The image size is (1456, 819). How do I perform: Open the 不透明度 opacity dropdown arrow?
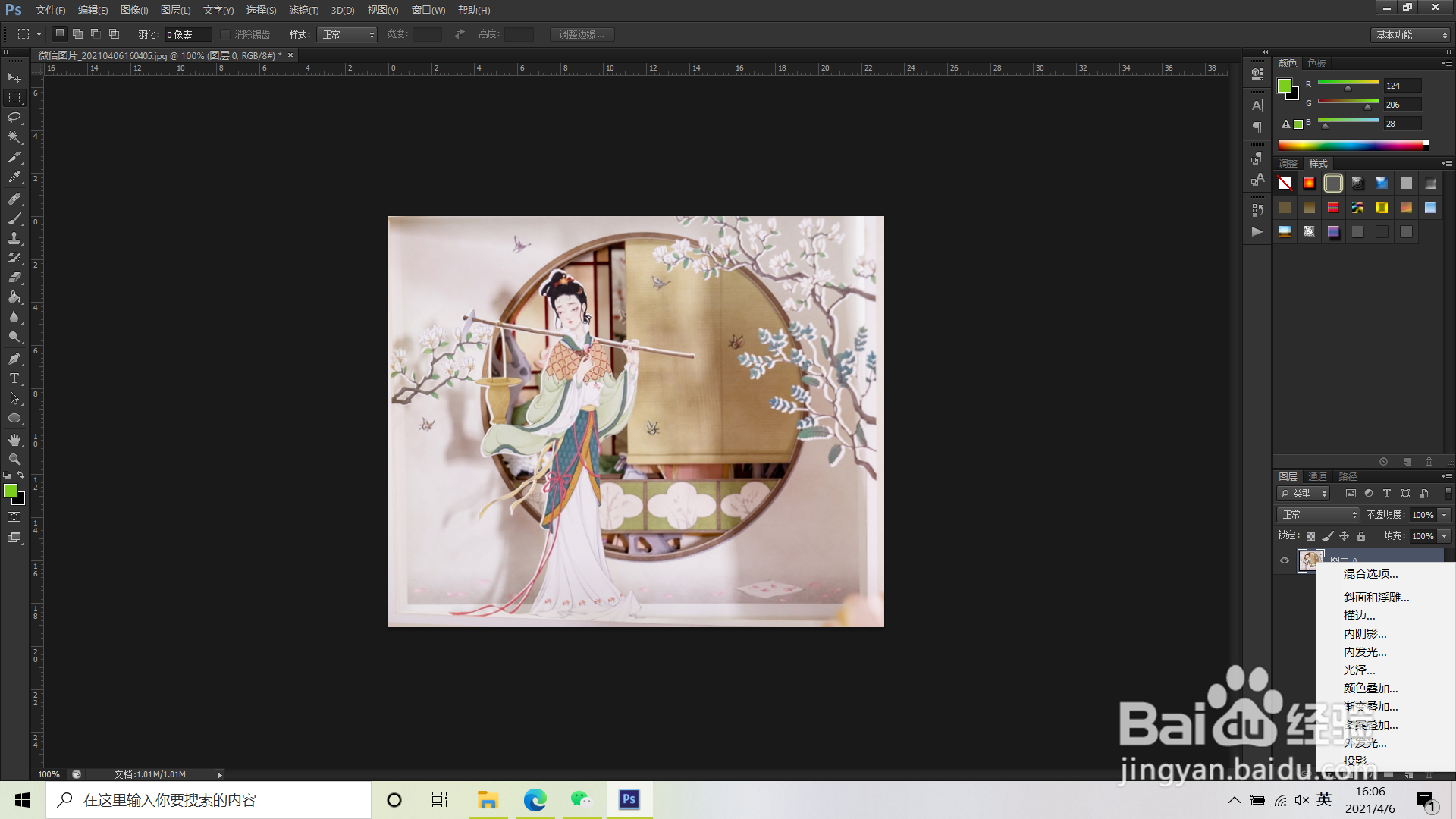click(x=1445, y=515)
